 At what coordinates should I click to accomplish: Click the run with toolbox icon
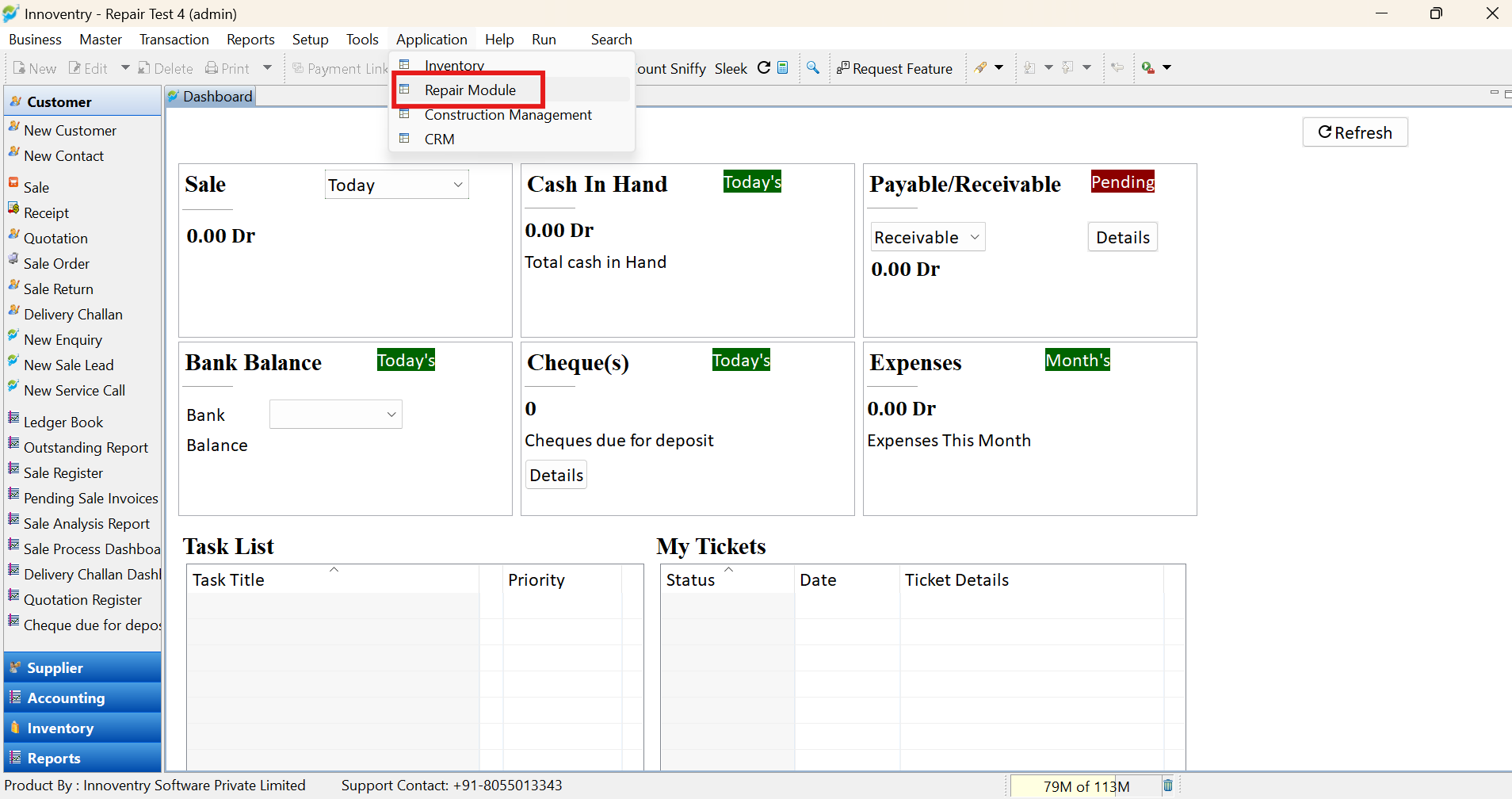(1148, 68)
